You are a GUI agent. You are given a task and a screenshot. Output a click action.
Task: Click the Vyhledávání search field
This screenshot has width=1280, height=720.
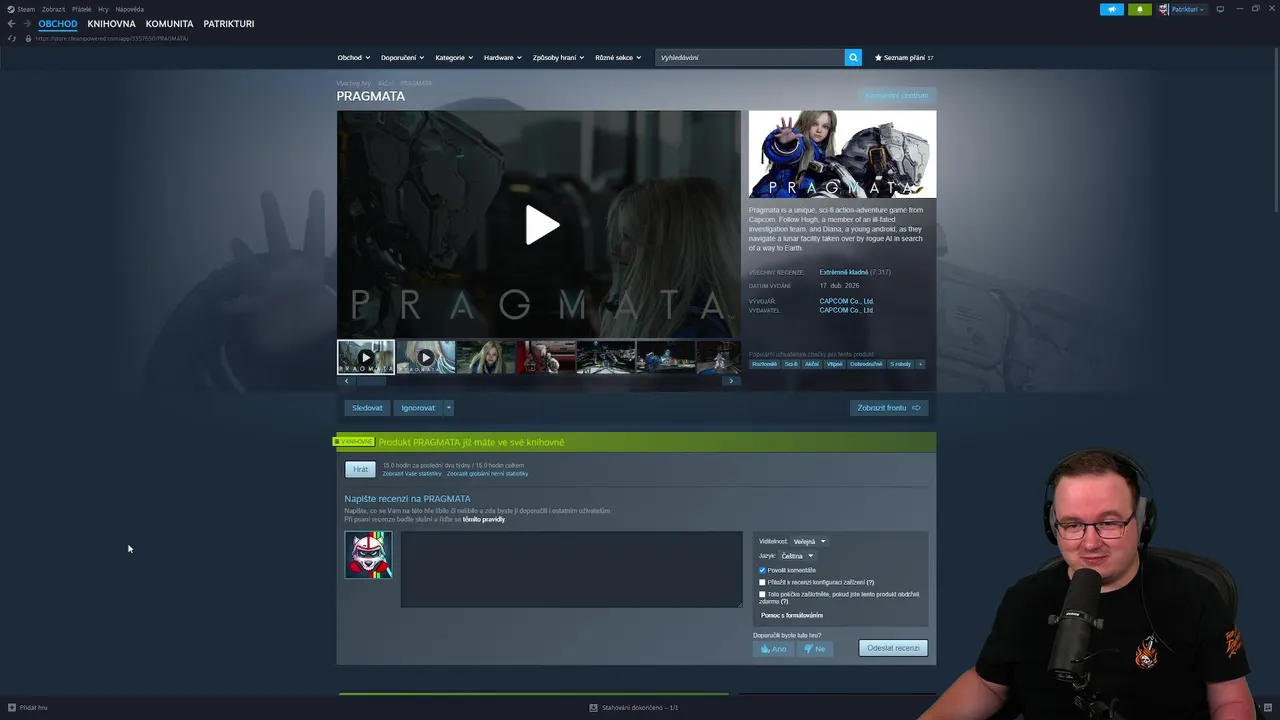tap(750, 57)
